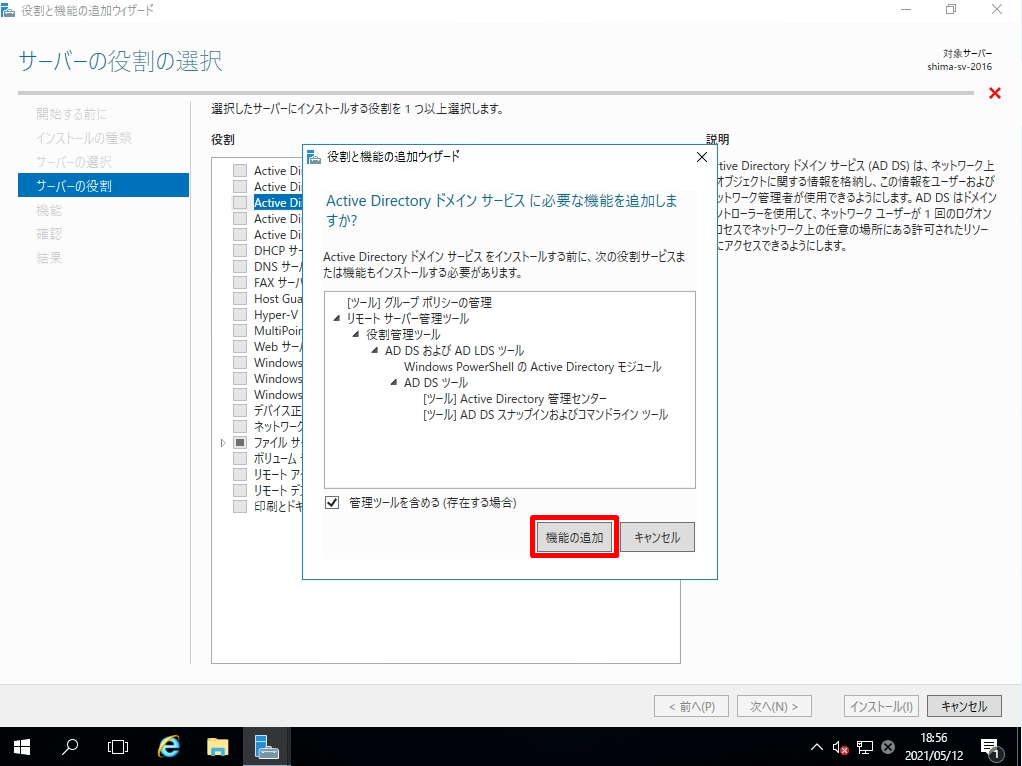Toggle the ファイル サービス role checkbox
The height and width of the screenshot is (766, 1022).
point(241,443)
